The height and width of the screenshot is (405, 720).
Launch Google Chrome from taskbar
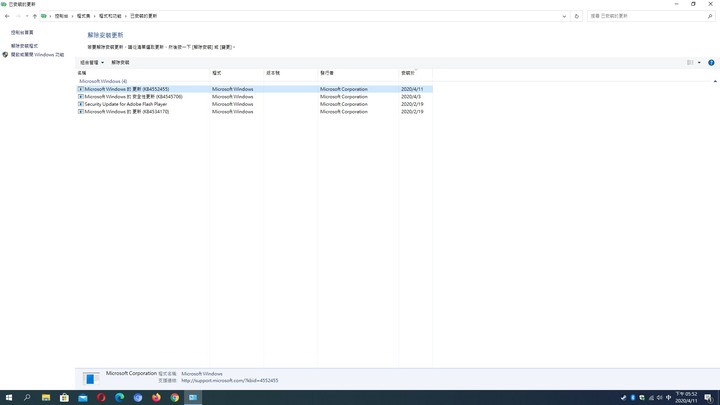tap(174, 398)
